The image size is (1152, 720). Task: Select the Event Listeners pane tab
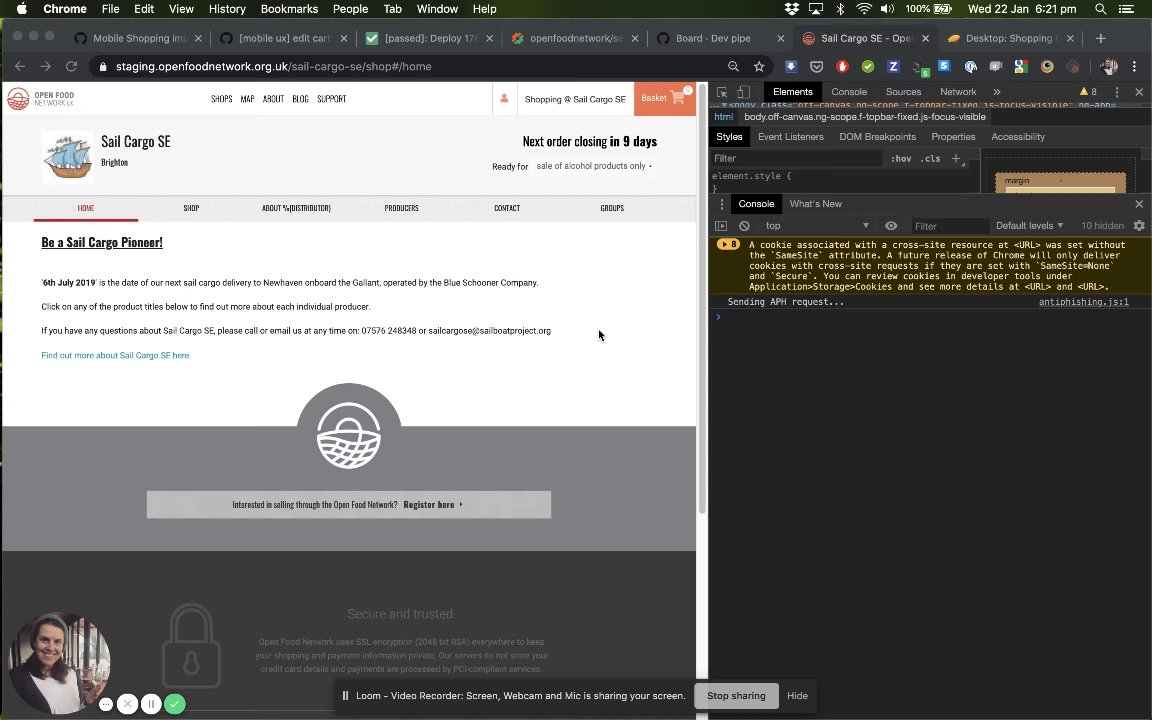791,137
